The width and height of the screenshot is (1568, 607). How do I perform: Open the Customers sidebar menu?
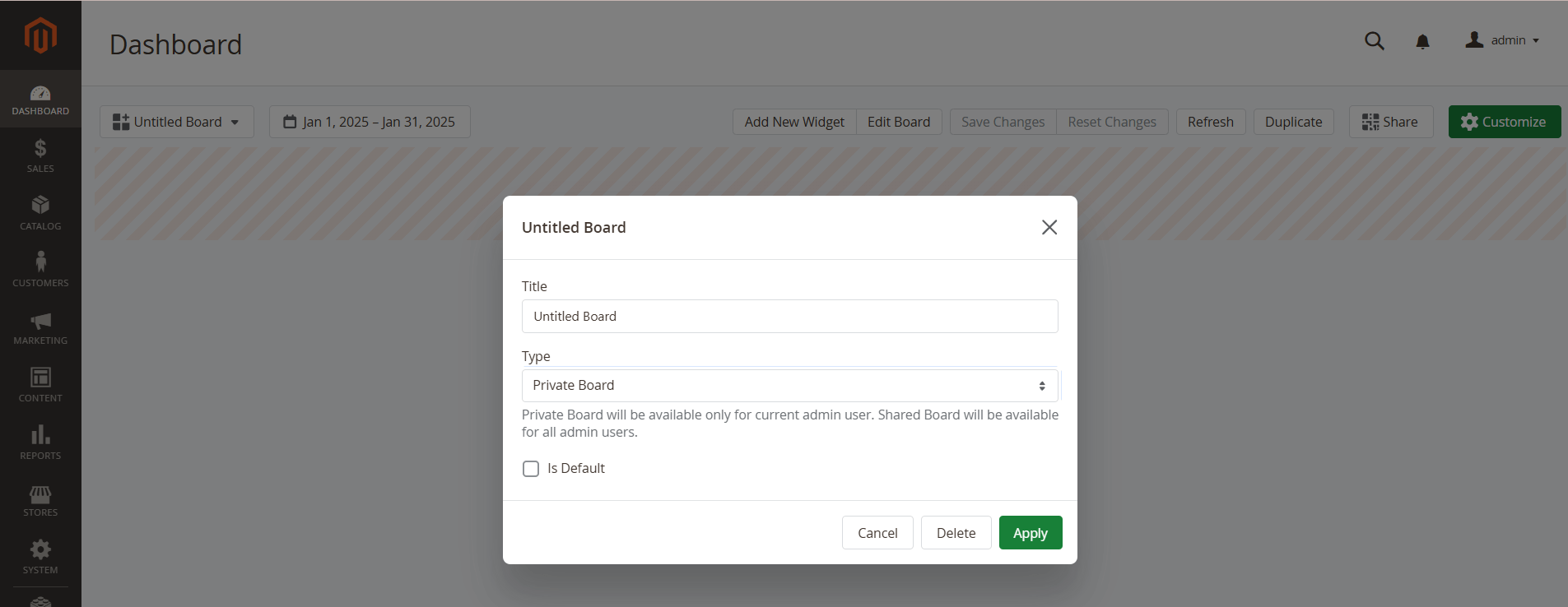(40, 271)
